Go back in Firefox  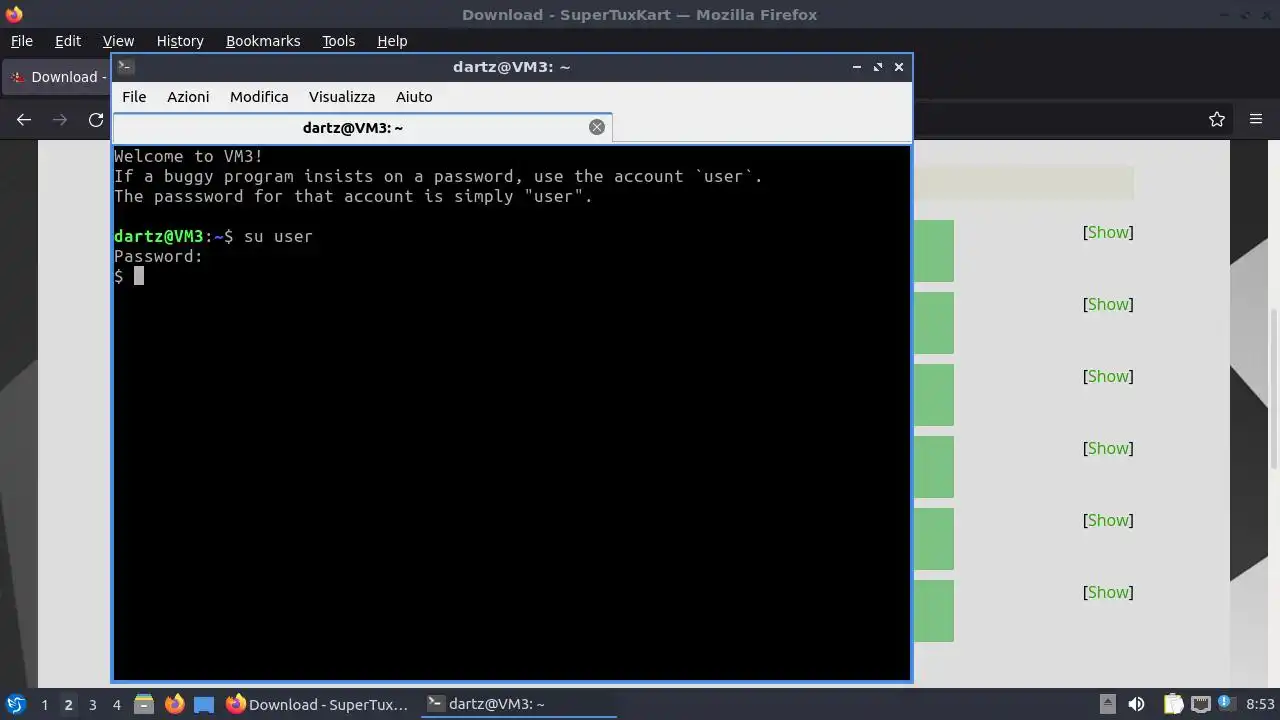tap(24, 119)
